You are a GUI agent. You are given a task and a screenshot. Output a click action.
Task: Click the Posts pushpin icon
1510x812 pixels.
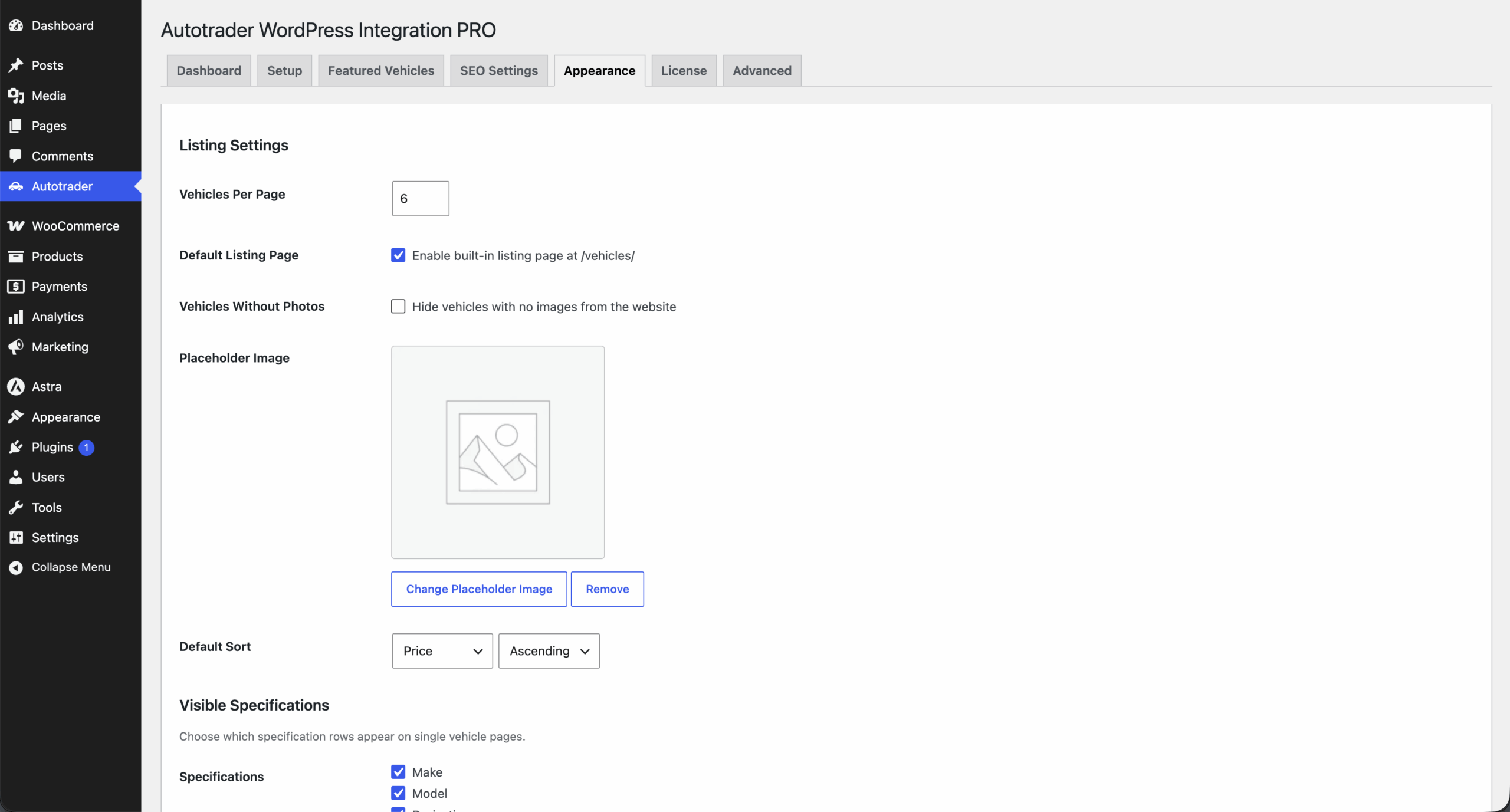pos(16,65)
